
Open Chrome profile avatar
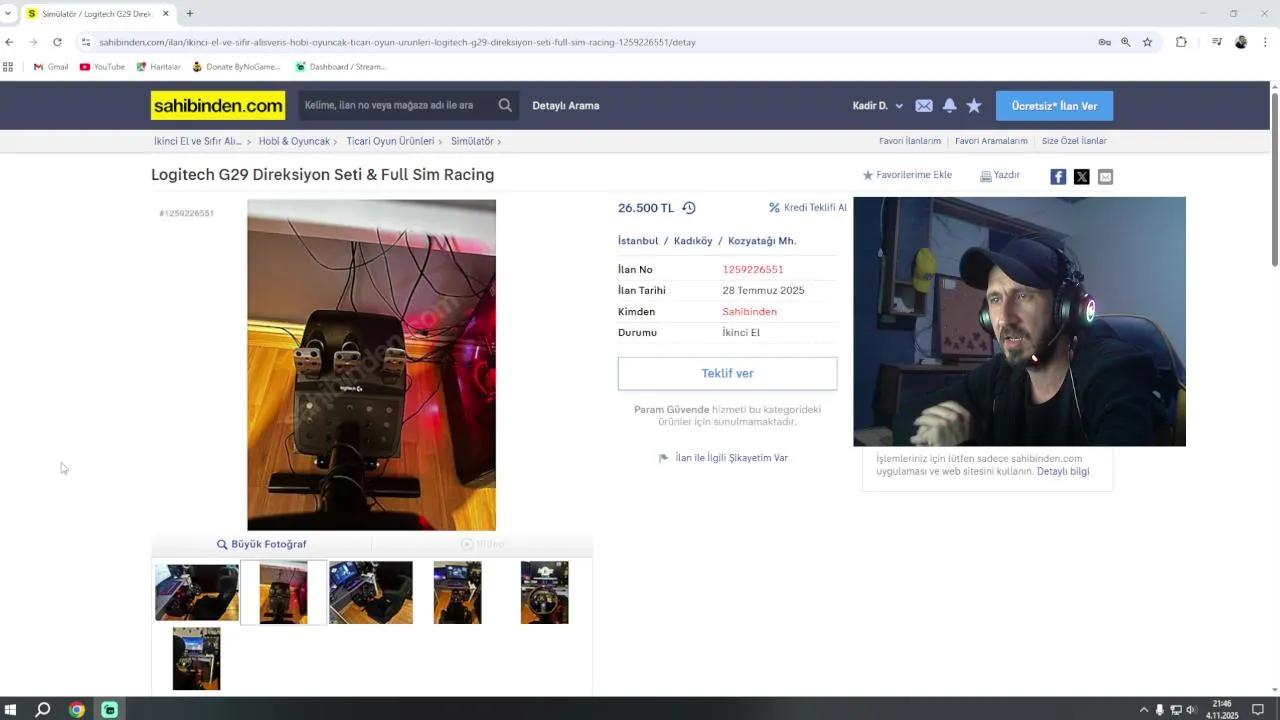click(x=1241, y=42)
